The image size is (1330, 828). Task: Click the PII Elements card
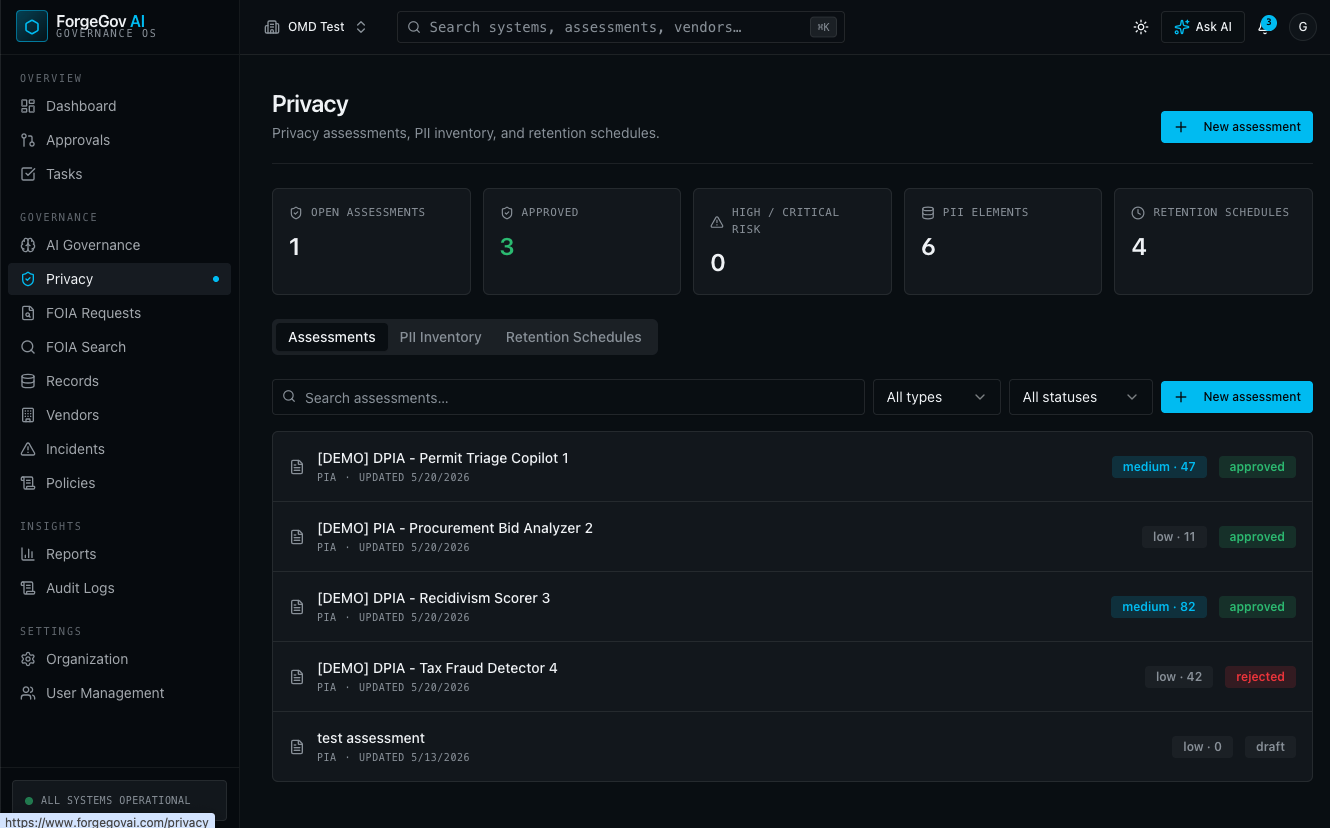tap(1003, 242)
